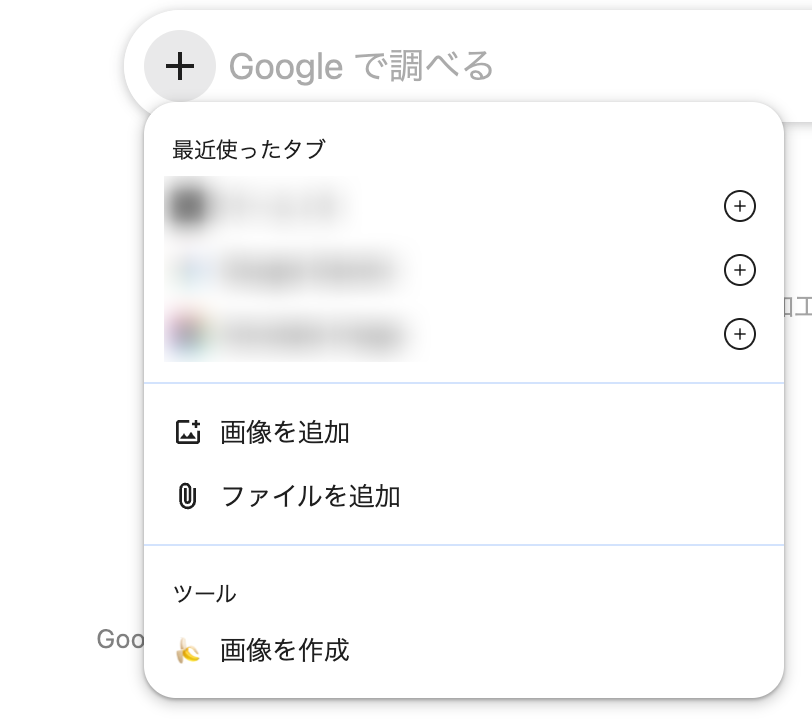
Task: Add the third recent tab via its plus circle
Action: 739,334
